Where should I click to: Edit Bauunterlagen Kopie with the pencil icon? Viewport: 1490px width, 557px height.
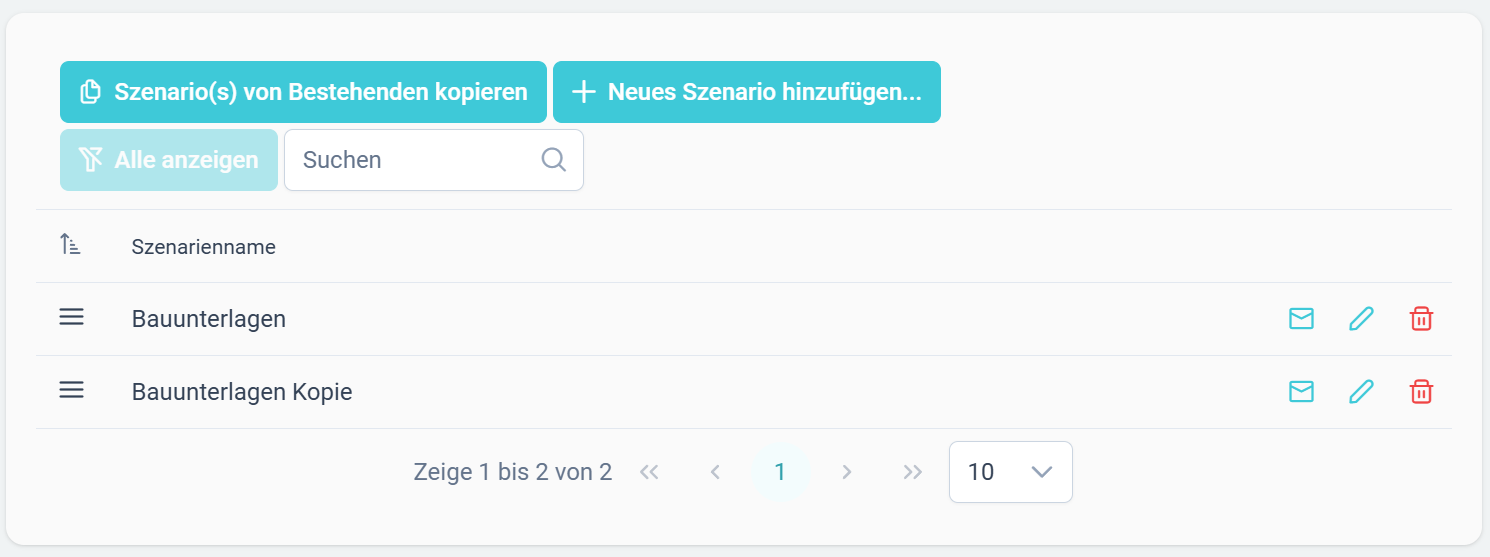click(x=1361, y=392)
